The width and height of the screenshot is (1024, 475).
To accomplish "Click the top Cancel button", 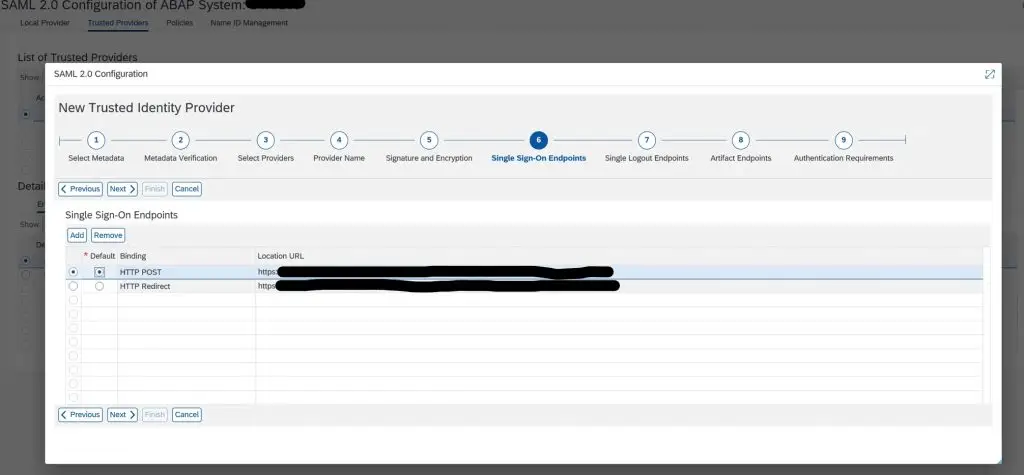I will [x=187, y=189].
